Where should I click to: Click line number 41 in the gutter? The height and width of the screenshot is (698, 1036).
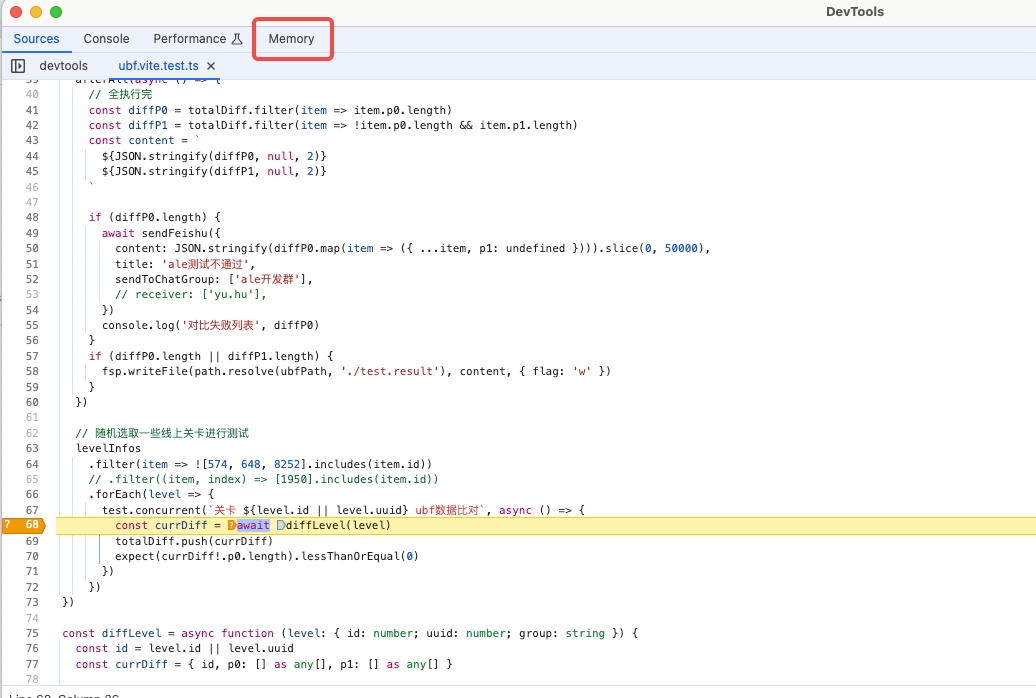click(x=32, y=110)
